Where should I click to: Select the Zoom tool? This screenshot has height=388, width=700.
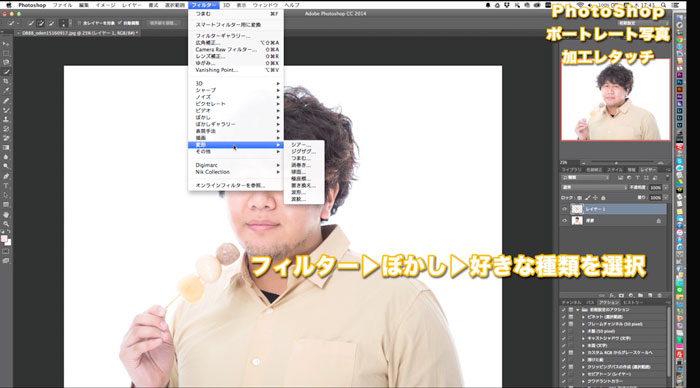tap(6, 224)
